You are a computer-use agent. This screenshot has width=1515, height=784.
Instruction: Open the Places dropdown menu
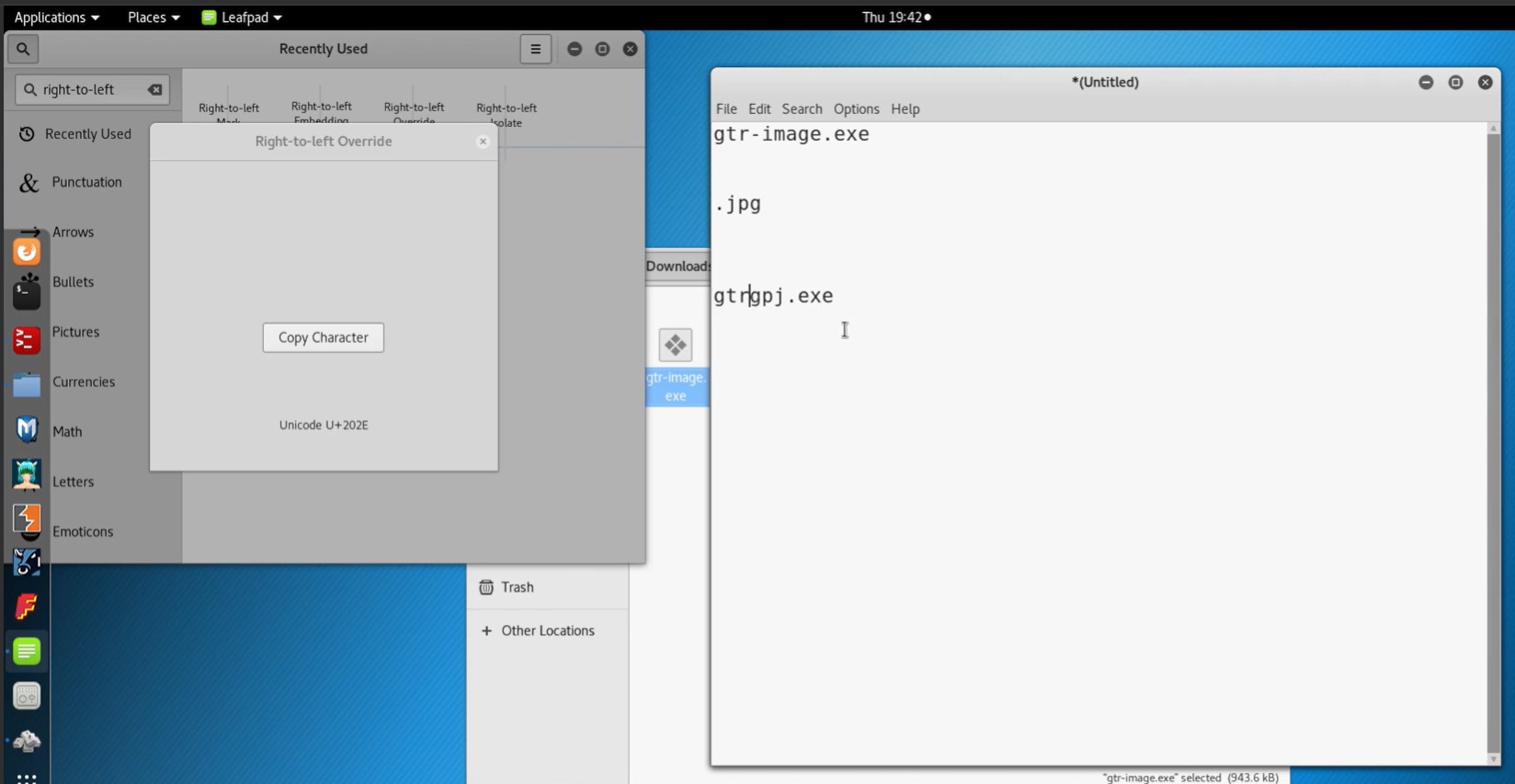click(153, 17)
